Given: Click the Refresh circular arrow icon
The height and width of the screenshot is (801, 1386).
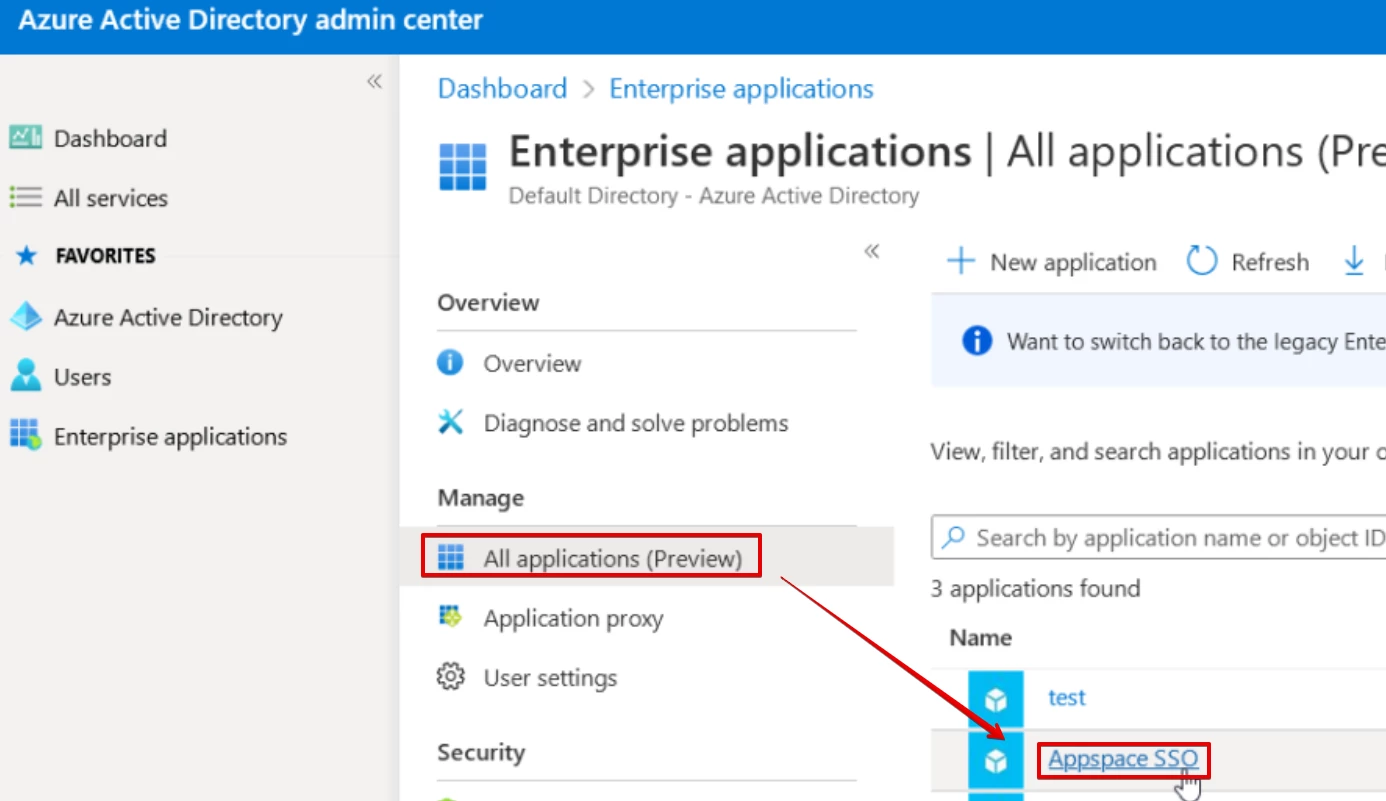Looking at the screenshot, I should pyautogui.click(x=1202, y=262).
